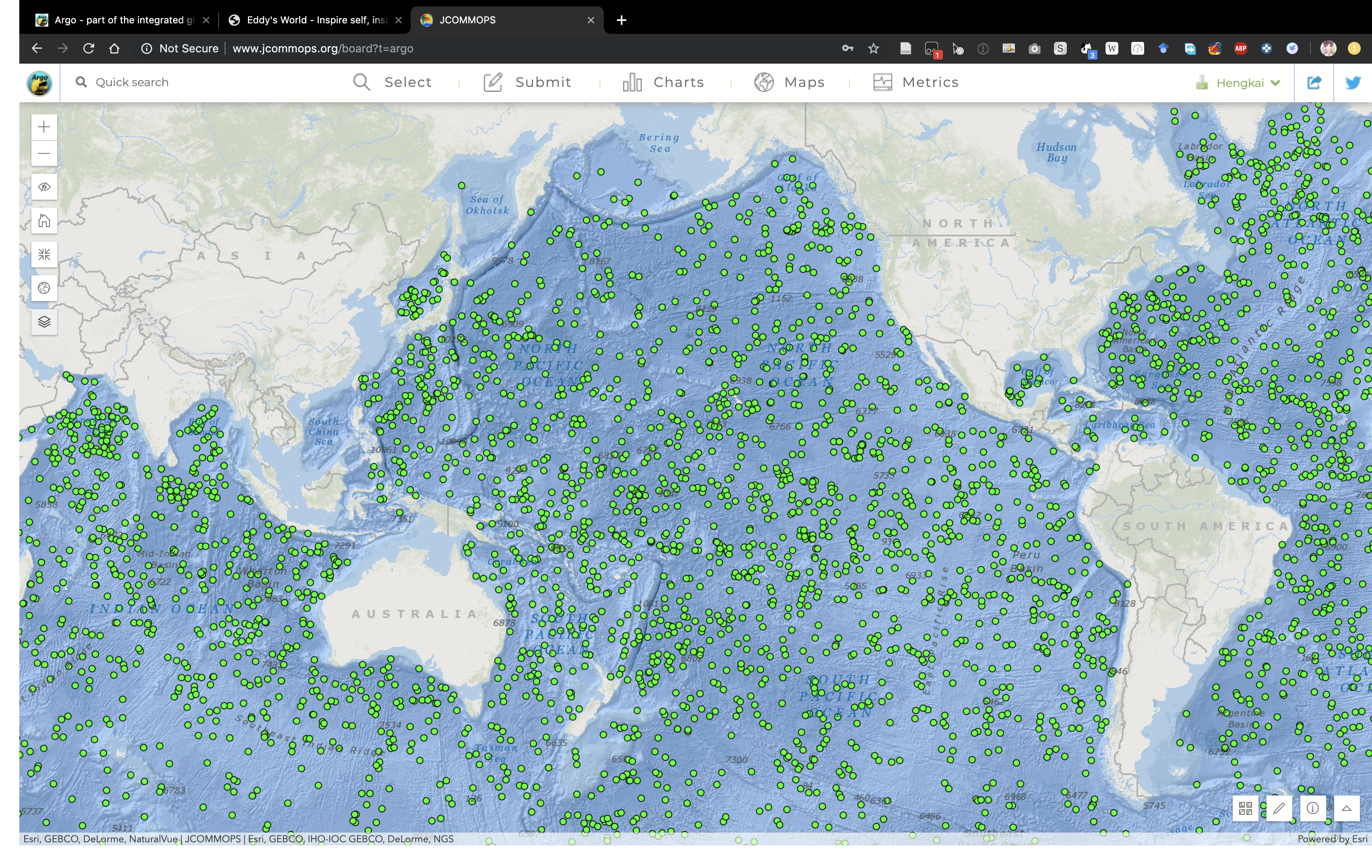
Task: Click the share icon
Action: tap(1314, 83)
